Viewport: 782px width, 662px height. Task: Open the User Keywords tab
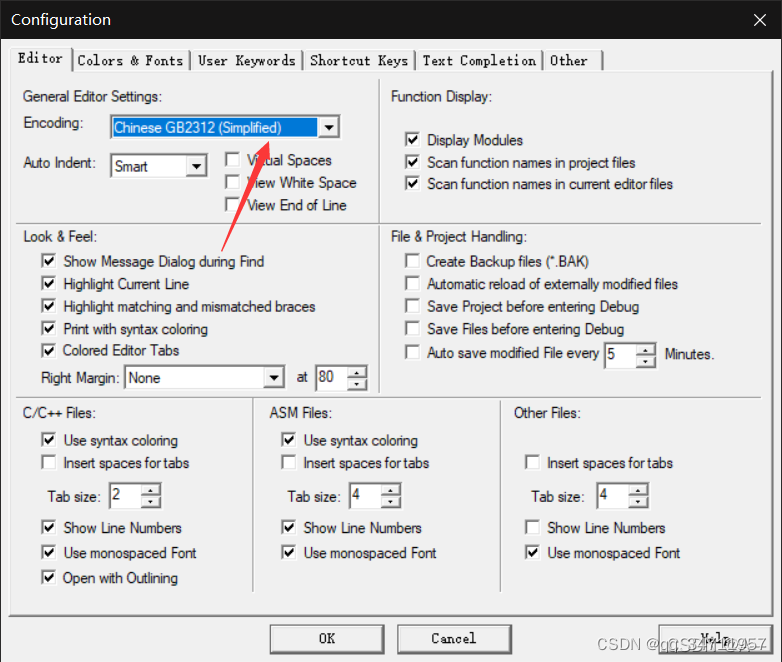(x=247, y=61)
